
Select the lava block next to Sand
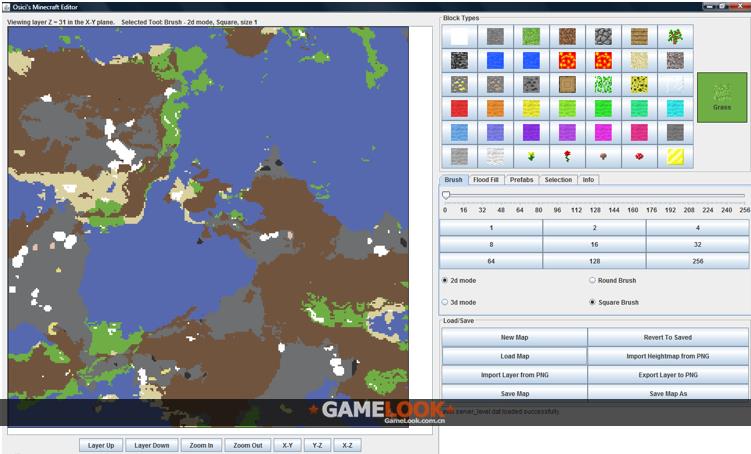[x=603, y=60]
